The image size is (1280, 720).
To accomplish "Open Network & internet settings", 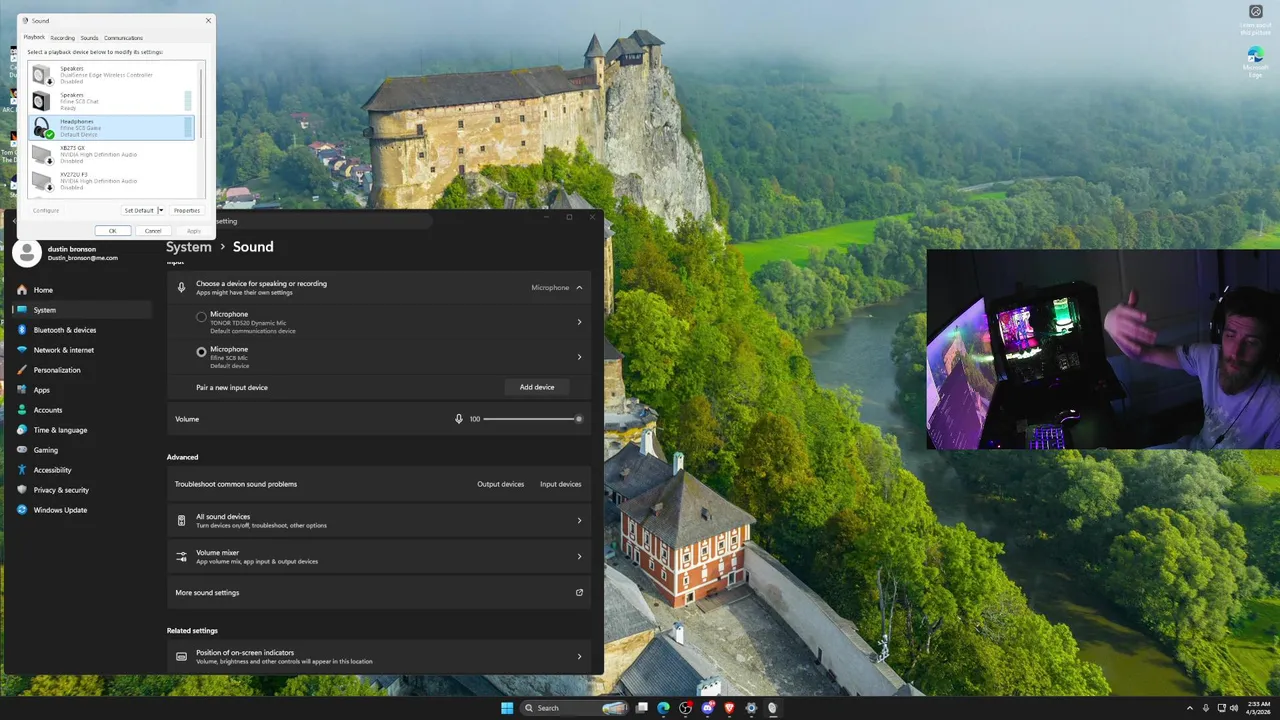I will [82, 350].
